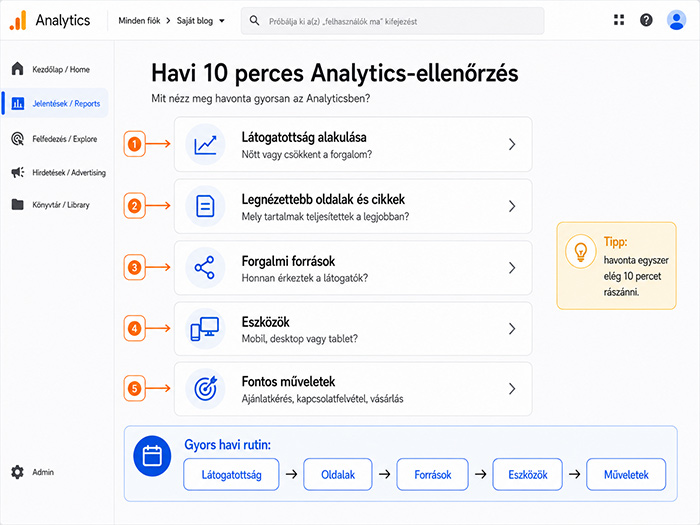Click the Minden fiók breadcrumb

click(139, 21)
